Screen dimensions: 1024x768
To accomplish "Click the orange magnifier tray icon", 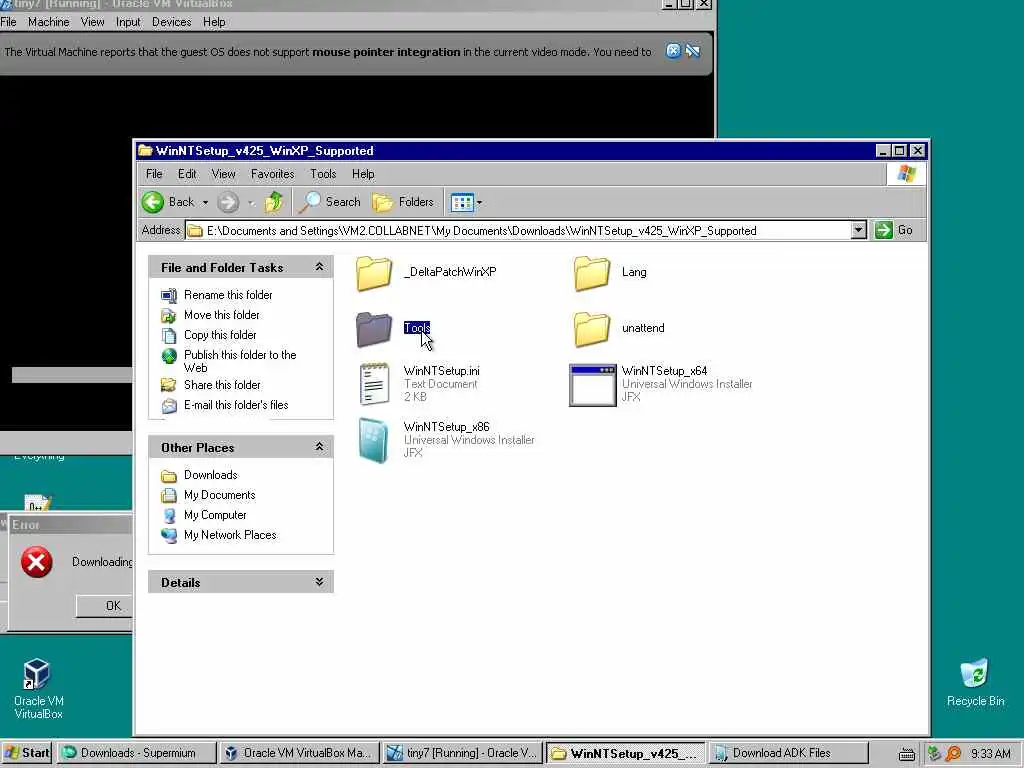I will (x=953, y=754).
